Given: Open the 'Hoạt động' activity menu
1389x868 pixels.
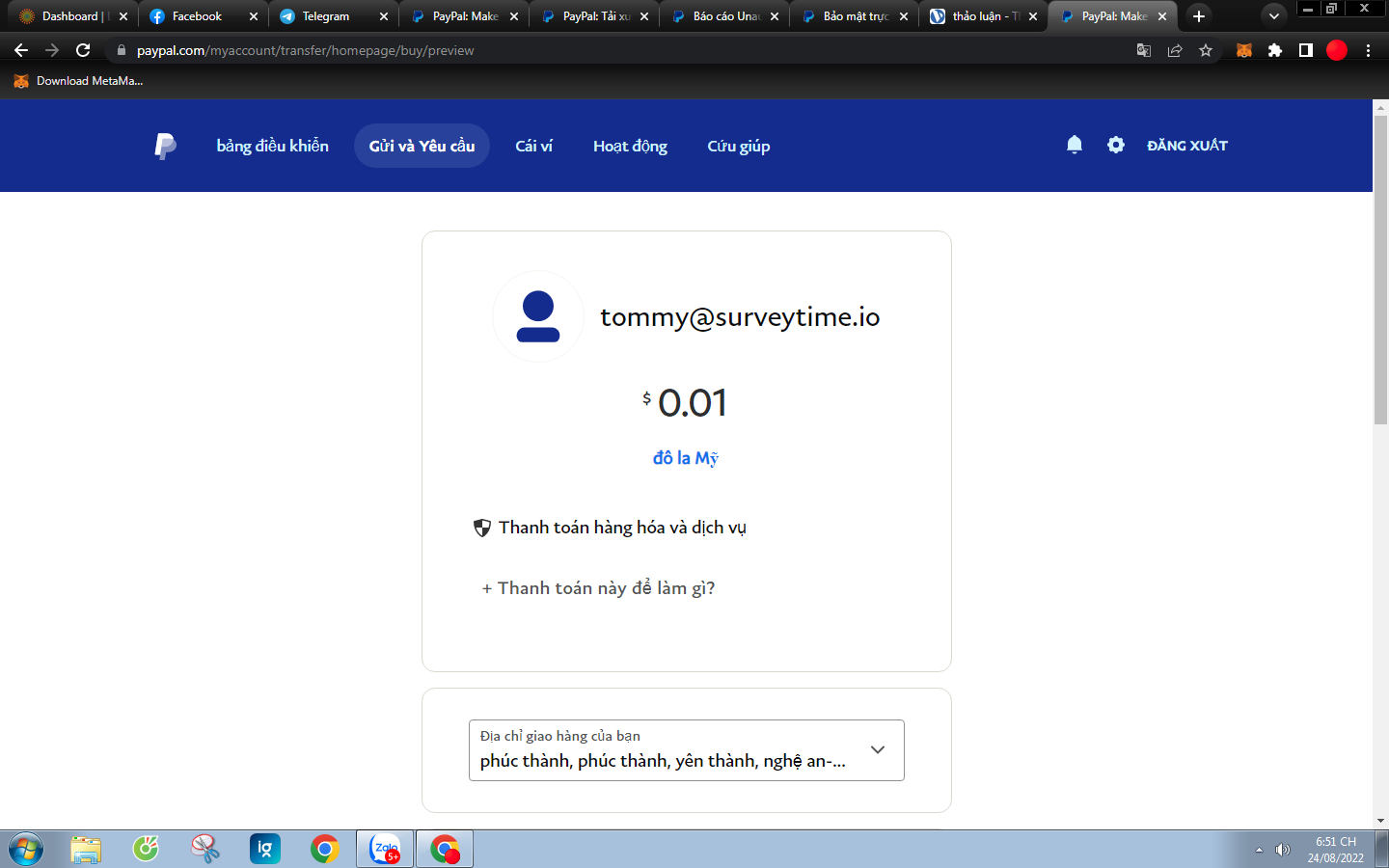Looking at the screenshot, I should point(630,146).
